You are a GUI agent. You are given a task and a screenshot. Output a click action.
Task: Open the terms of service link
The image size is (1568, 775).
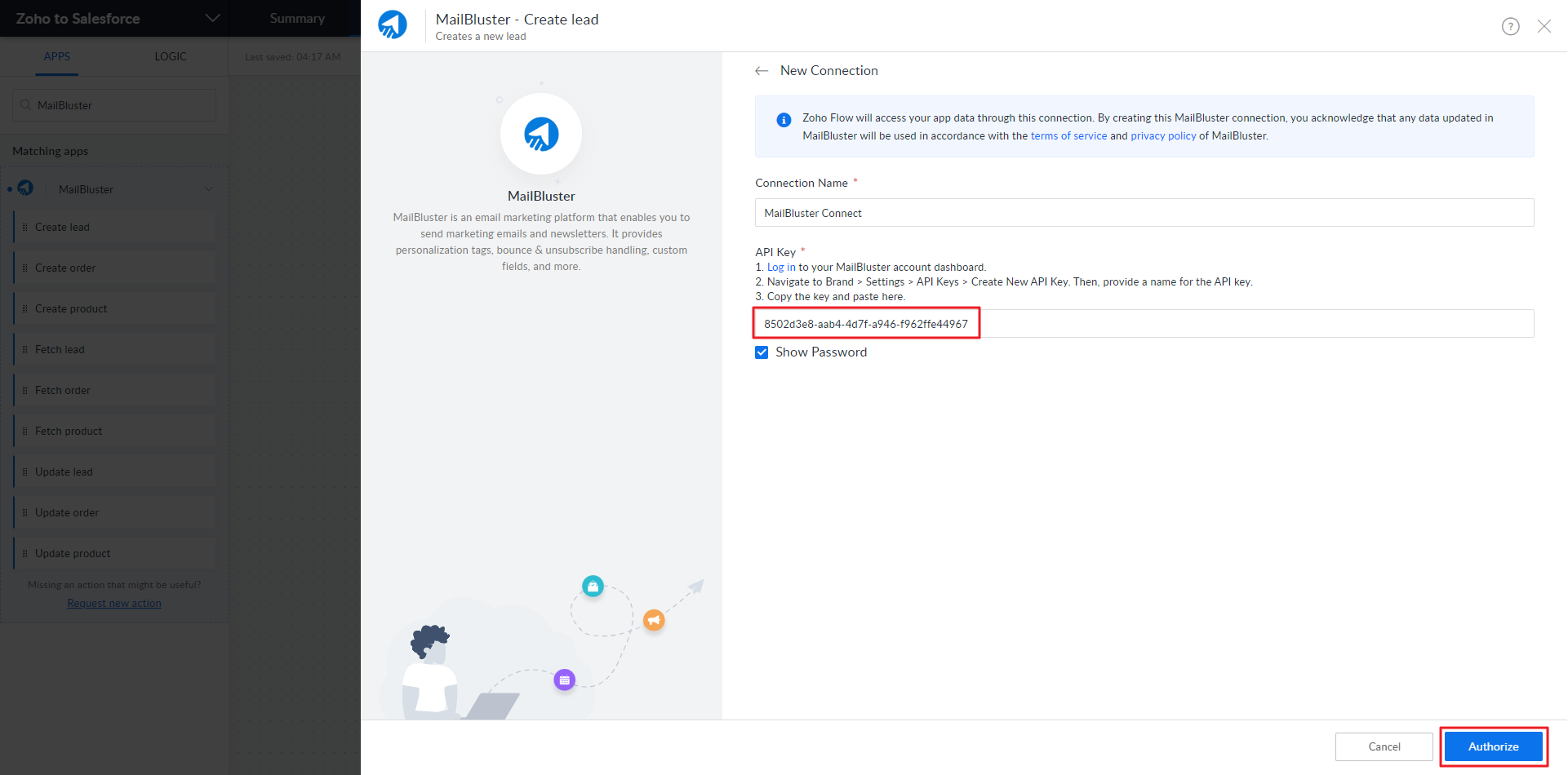[x=1068, y=136]
